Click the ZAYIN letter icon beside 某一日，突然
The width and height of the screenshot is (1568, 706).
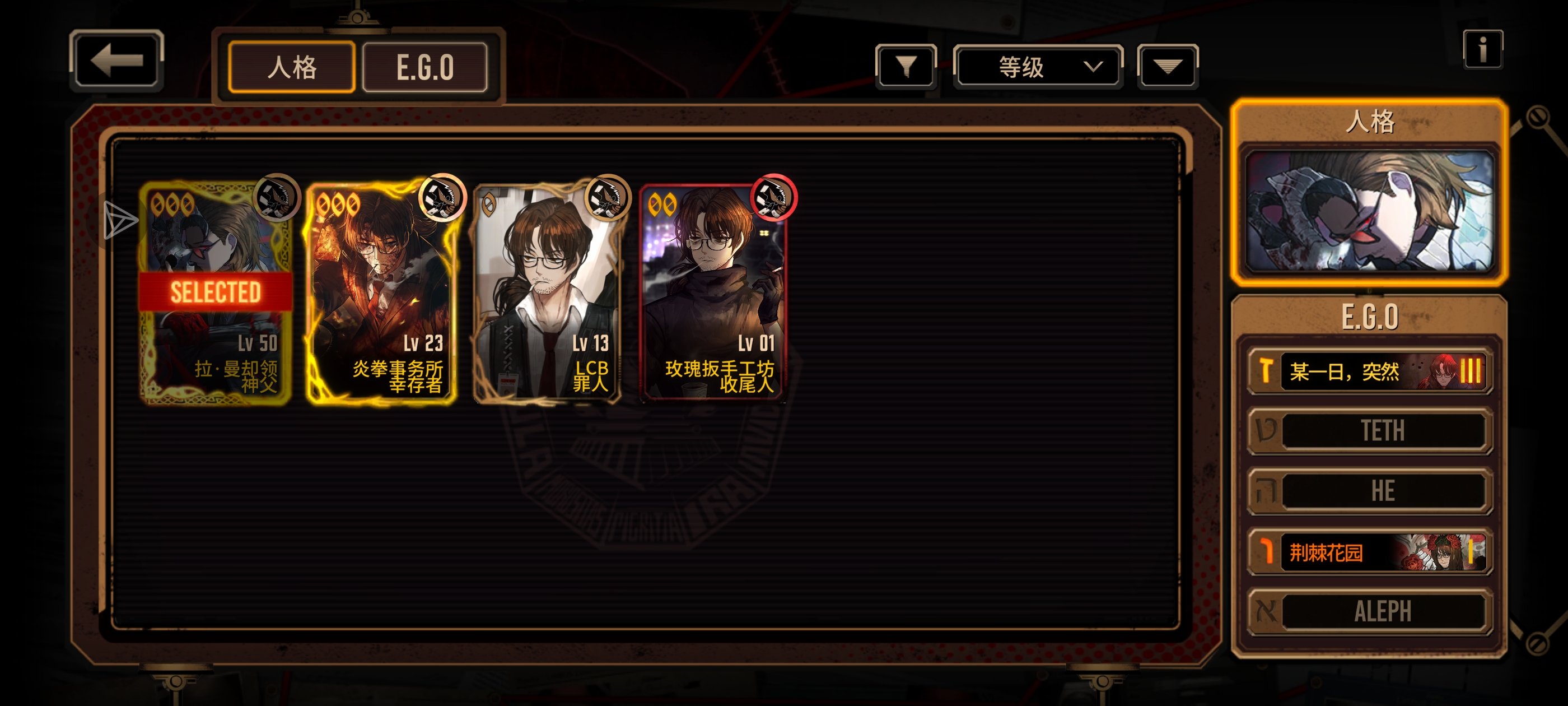(x=1266, y=370)
